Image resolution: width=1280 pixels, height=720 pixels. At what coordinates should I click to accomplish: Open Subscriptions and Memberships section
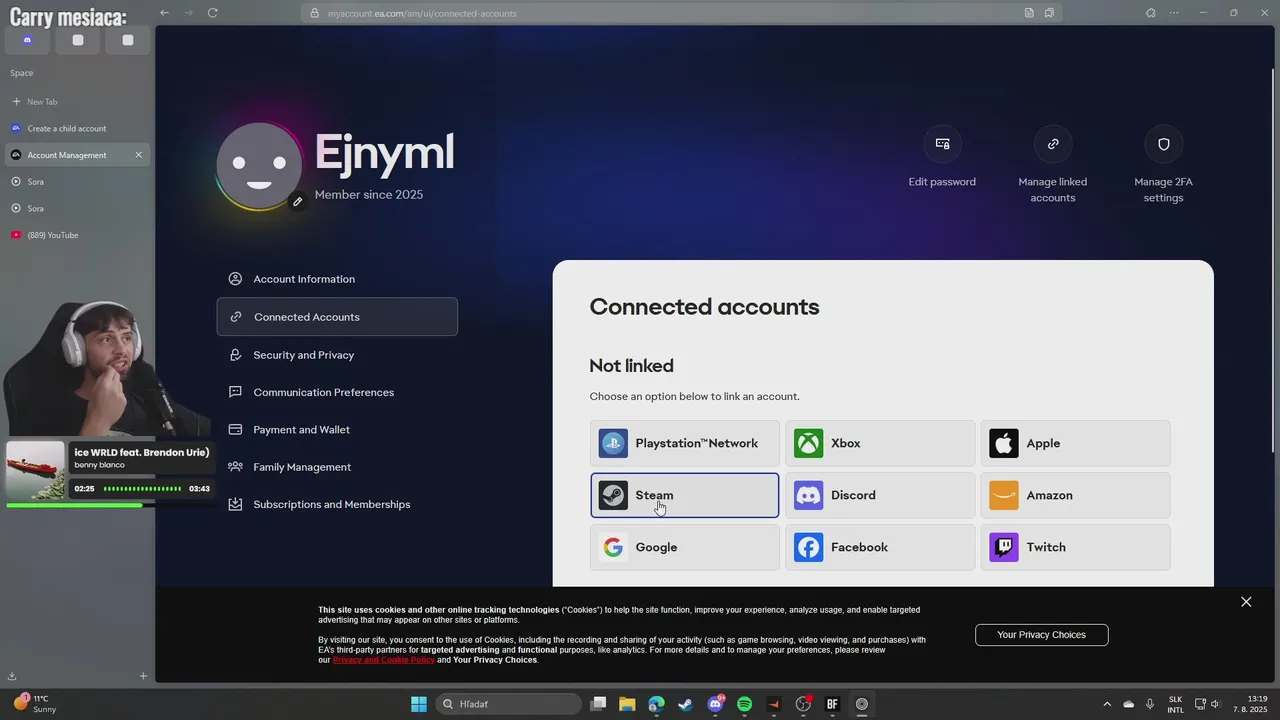(337, 505)
